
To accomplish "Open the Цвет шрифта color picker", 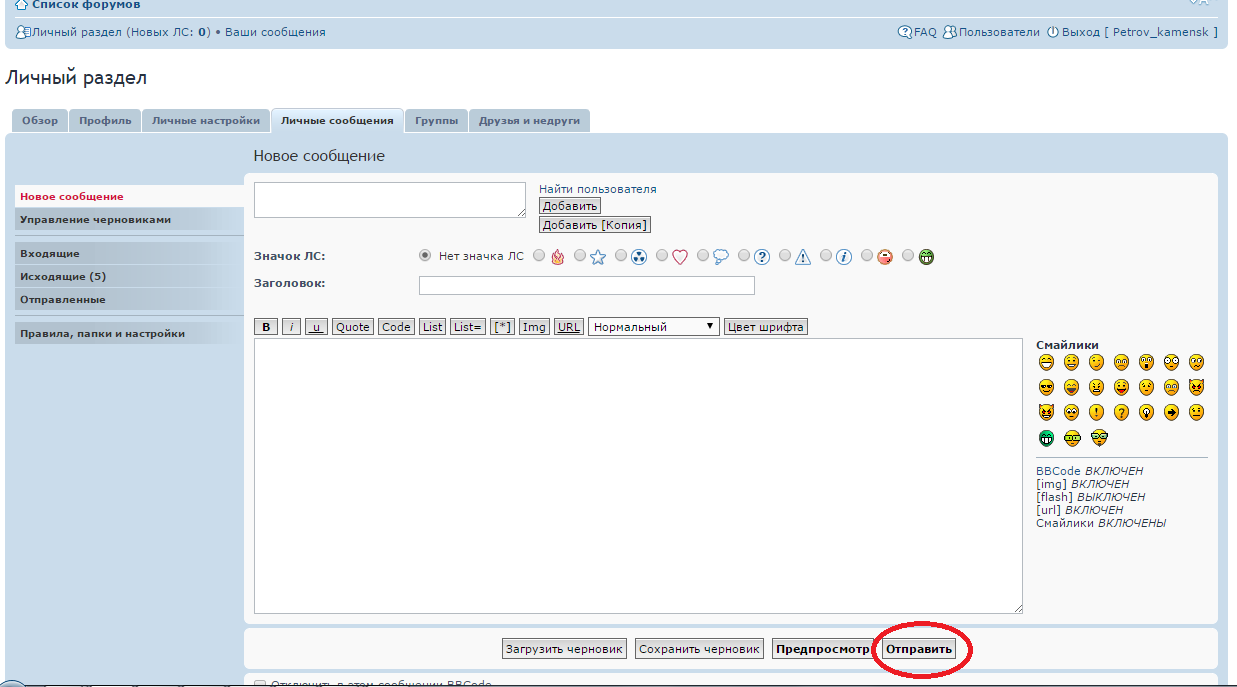I will pos(766,327).
